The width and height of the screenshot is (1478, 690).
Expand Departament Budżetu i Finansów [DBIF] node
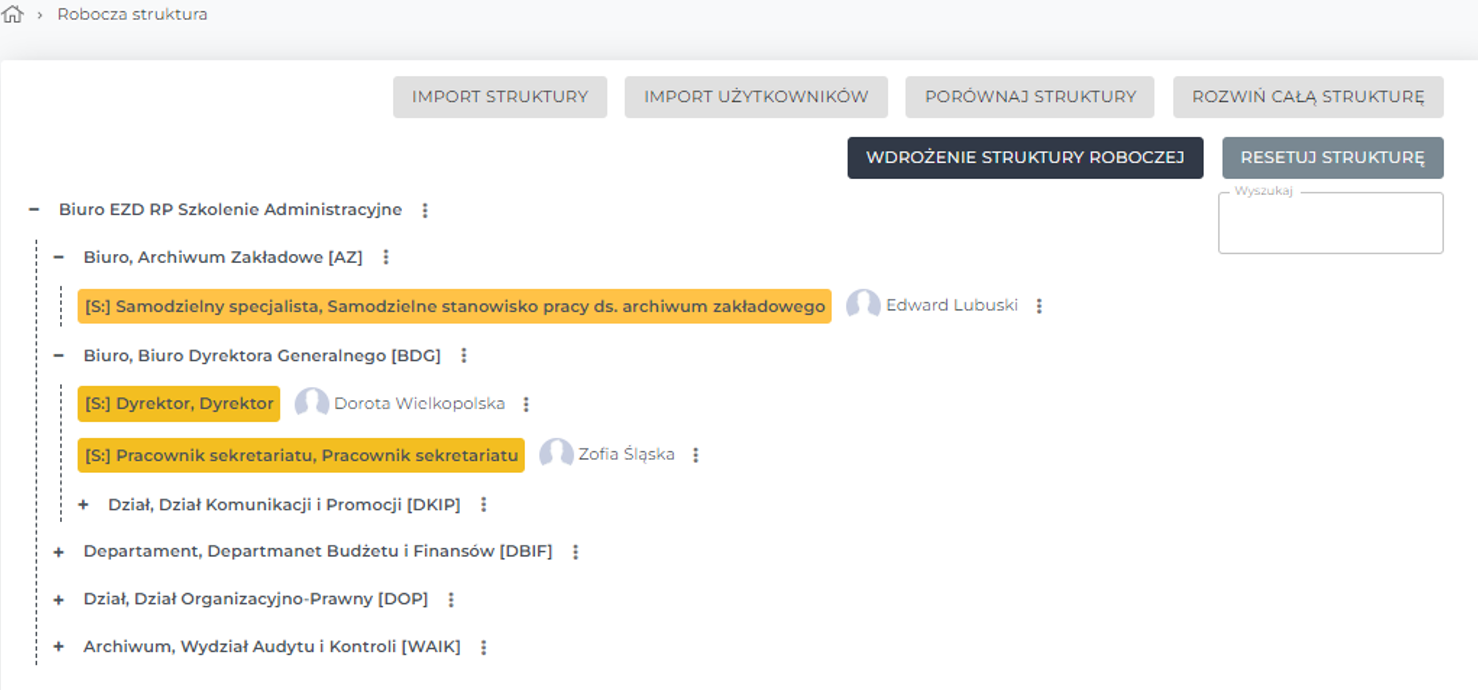coord(59,552)
